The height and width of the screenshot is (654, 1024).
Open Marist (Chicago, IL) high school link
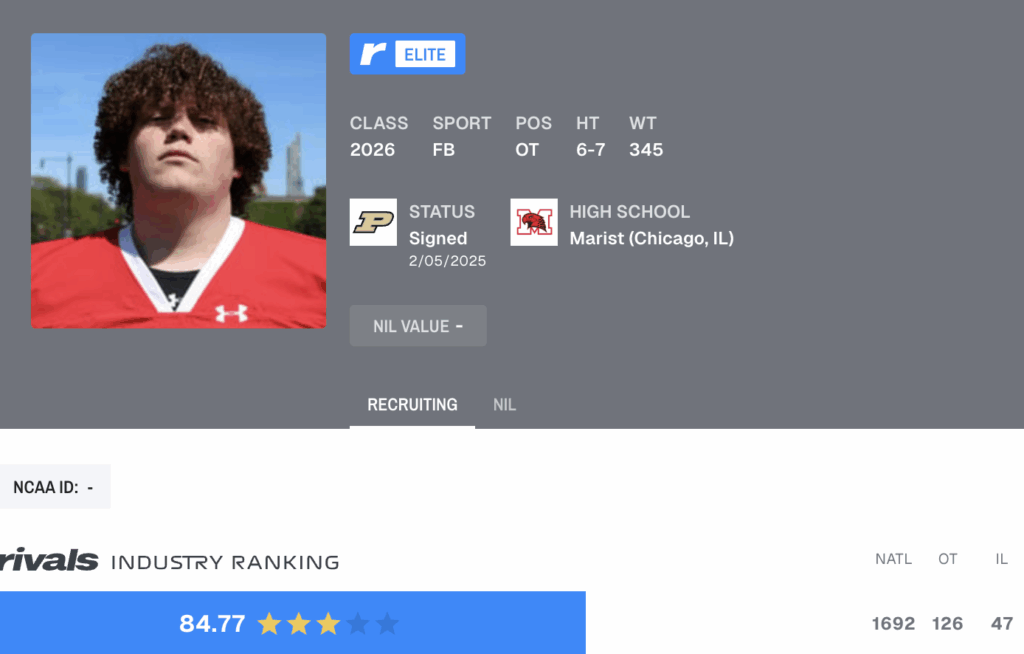coord(652,238)
